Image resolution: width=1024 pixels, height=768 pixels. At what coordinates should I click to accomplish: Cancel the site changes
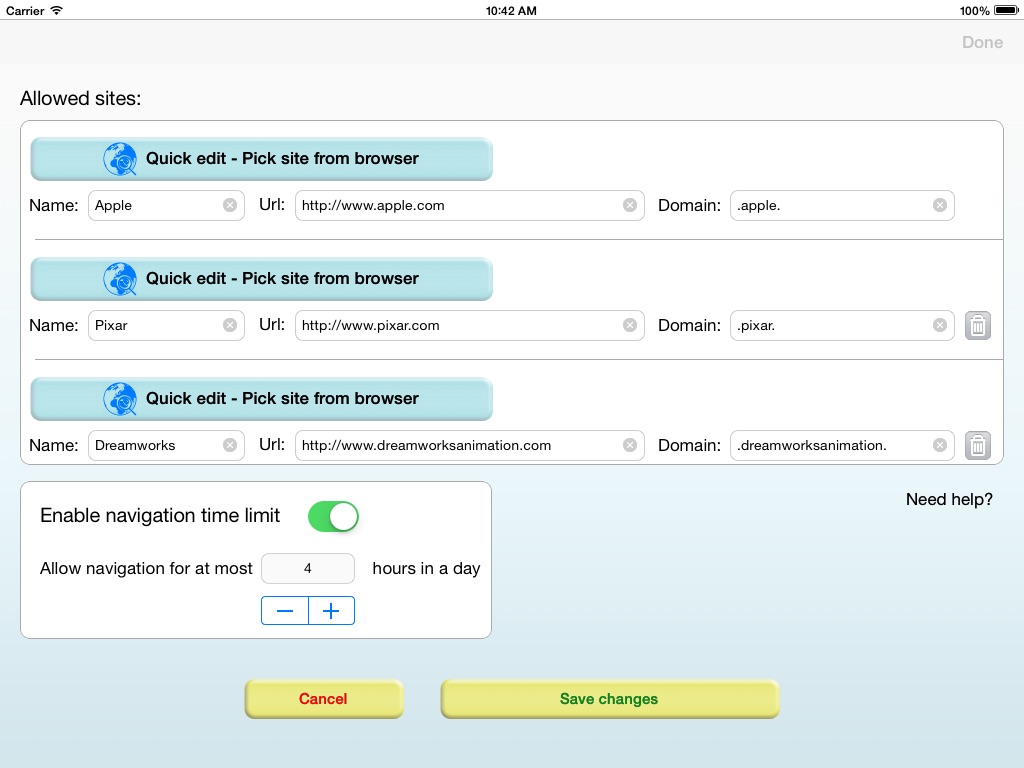pos(324,699)
